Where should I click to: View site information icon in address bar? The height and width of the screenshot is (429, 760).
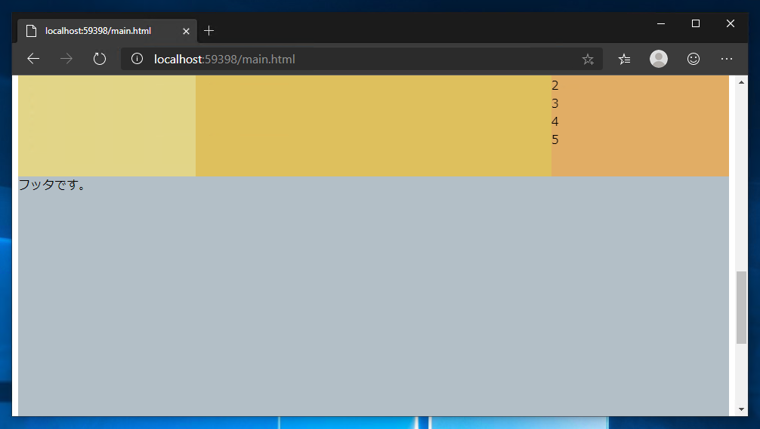point(137,59)
